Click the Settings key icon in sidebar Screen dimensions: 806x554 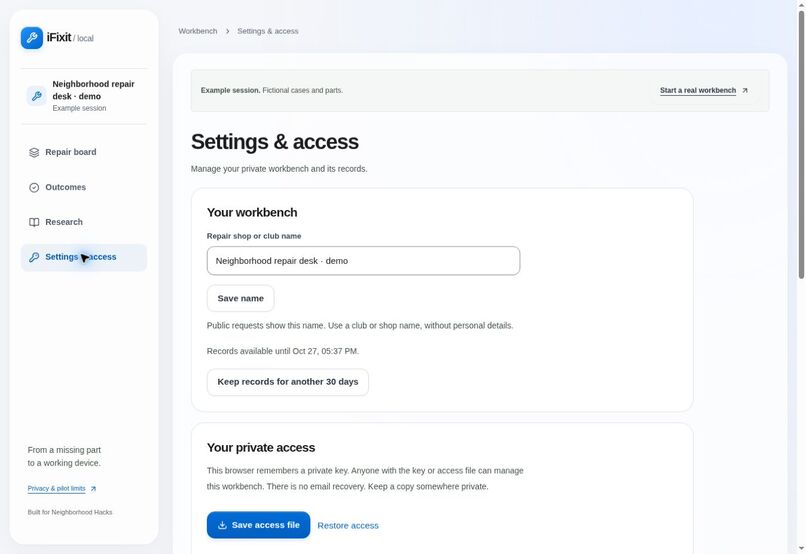34,257
